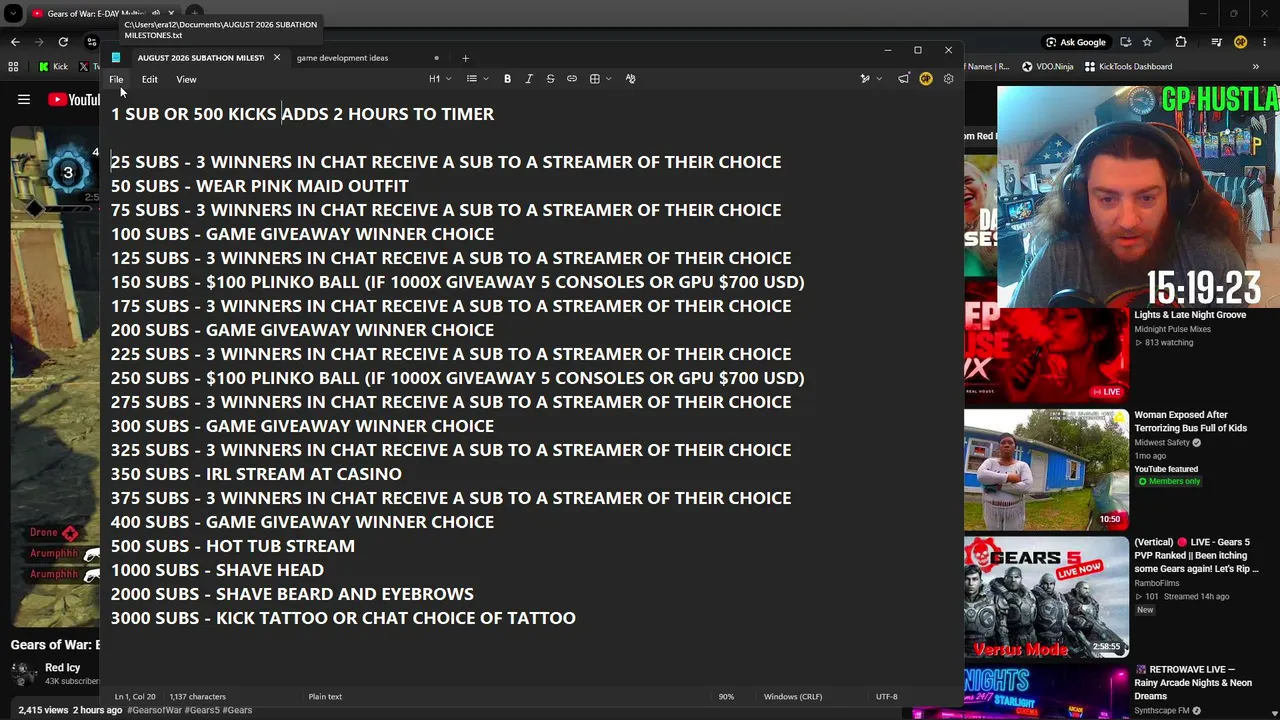The height and width of the screenshot is (720, 1280).
Task: Open the Edit menu in Notepad
Action: point(149,79)
